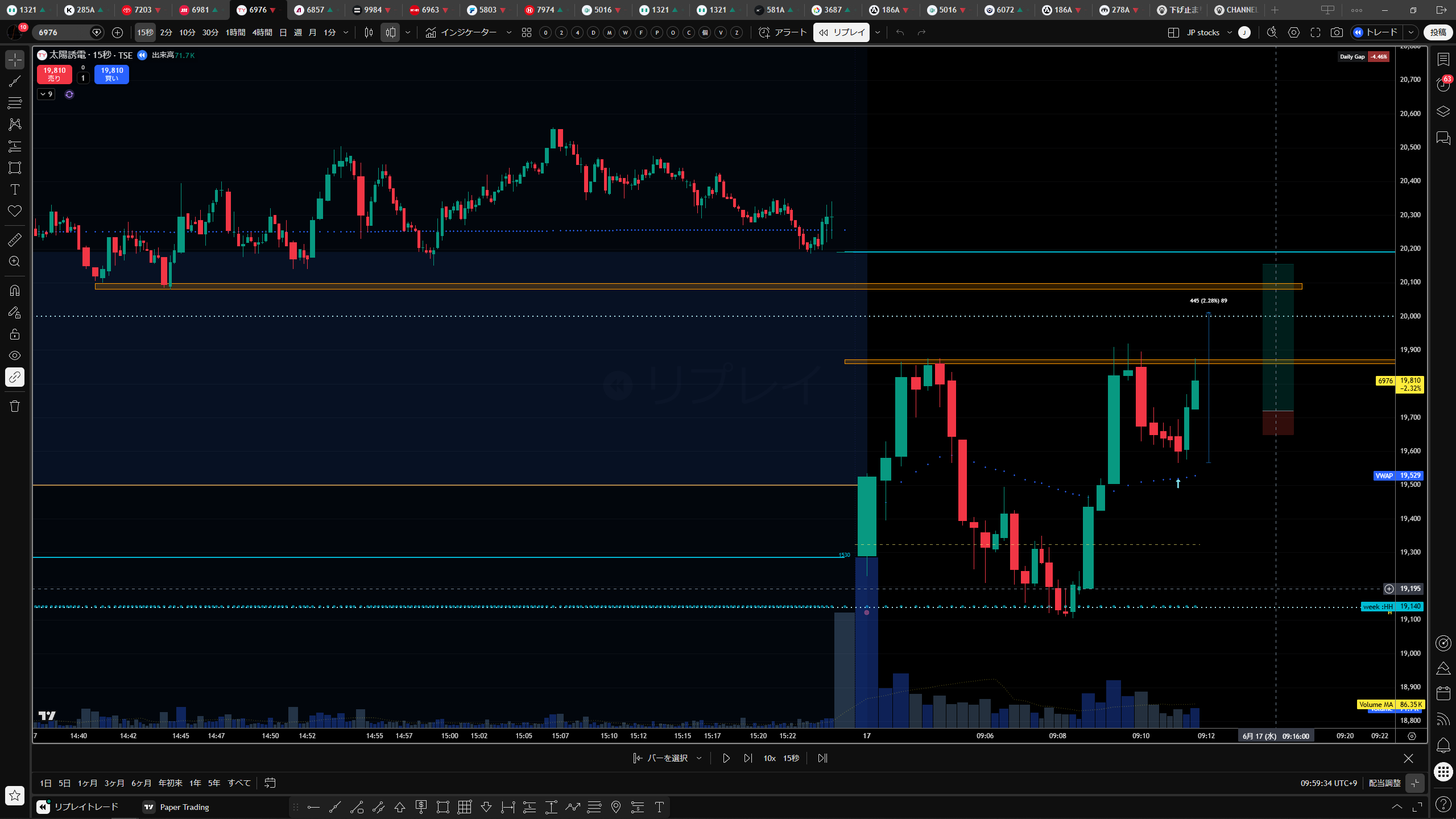The height and width of the screenshot is (819, 1456).
Task: Open the time interval dropdown chevron
Action: pos(346,32)
